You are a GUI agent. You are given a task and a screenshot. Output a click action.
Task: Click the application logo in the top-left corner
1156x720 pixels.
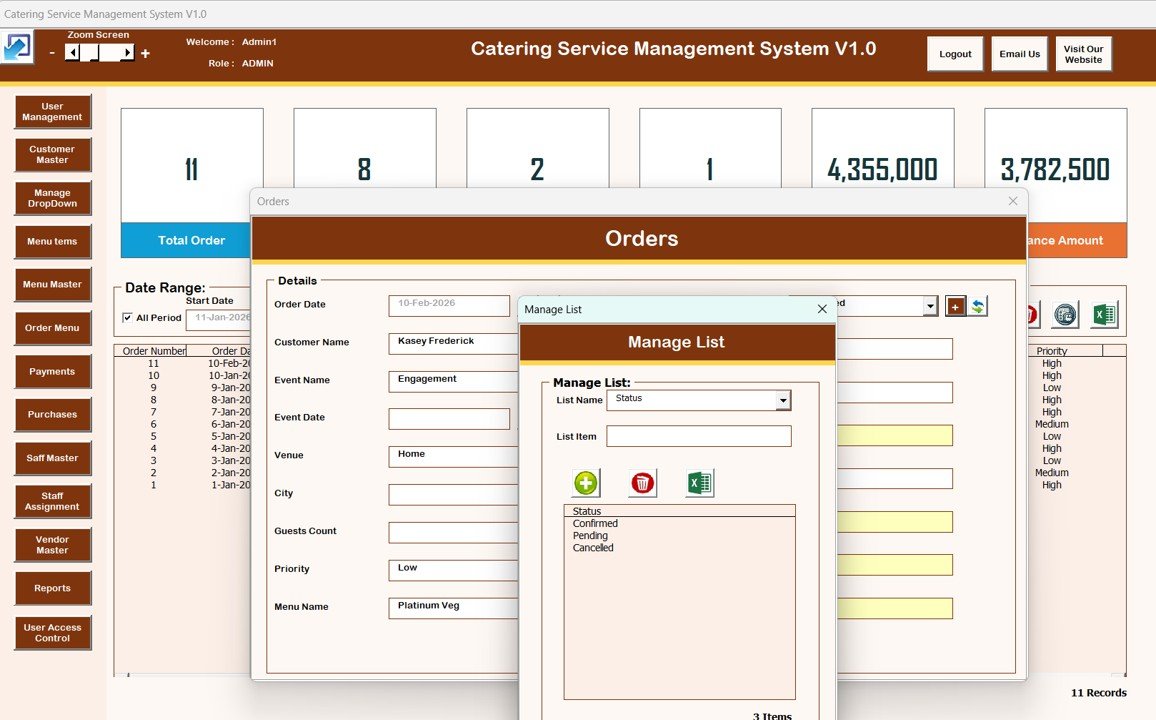pos(18,46)
